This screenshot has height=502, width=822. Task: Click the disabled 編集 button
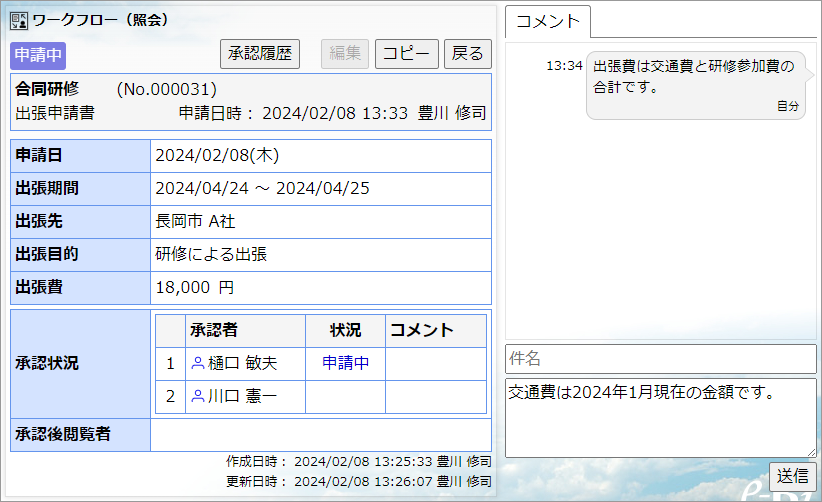344,53
